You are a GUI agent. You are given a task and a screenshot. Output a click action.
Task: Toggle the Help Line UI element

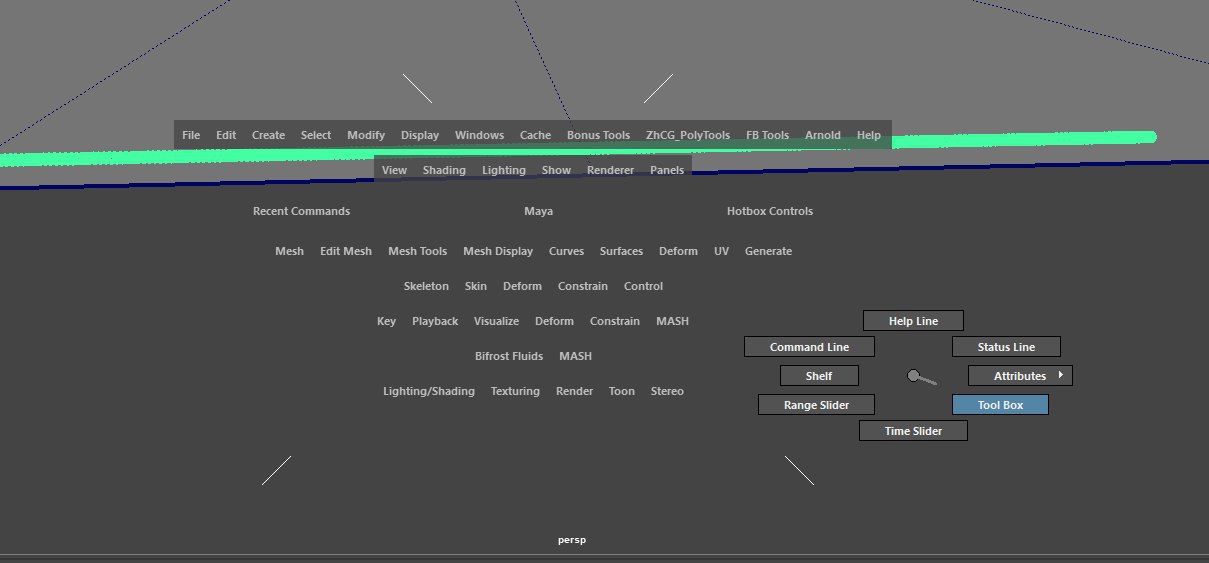[913, 321]
